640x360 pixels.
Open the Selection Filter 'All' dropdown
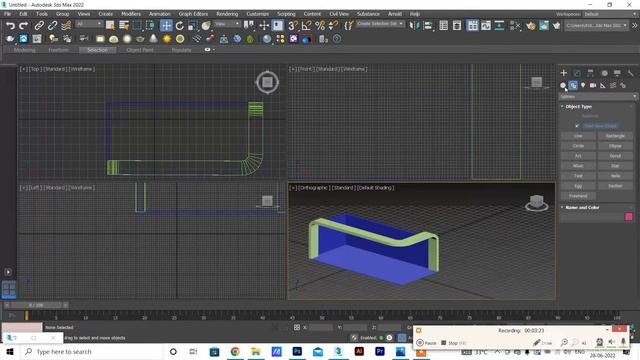point(89,24)
